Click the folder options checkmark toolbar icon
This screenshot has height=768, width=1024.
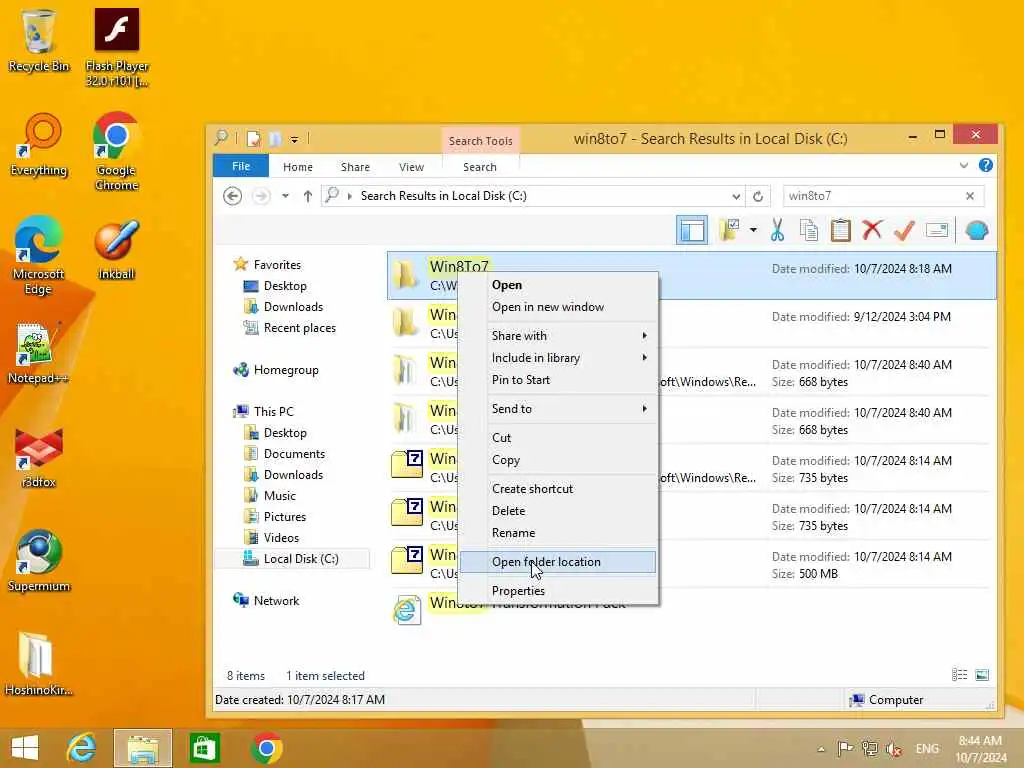[729, 231]
